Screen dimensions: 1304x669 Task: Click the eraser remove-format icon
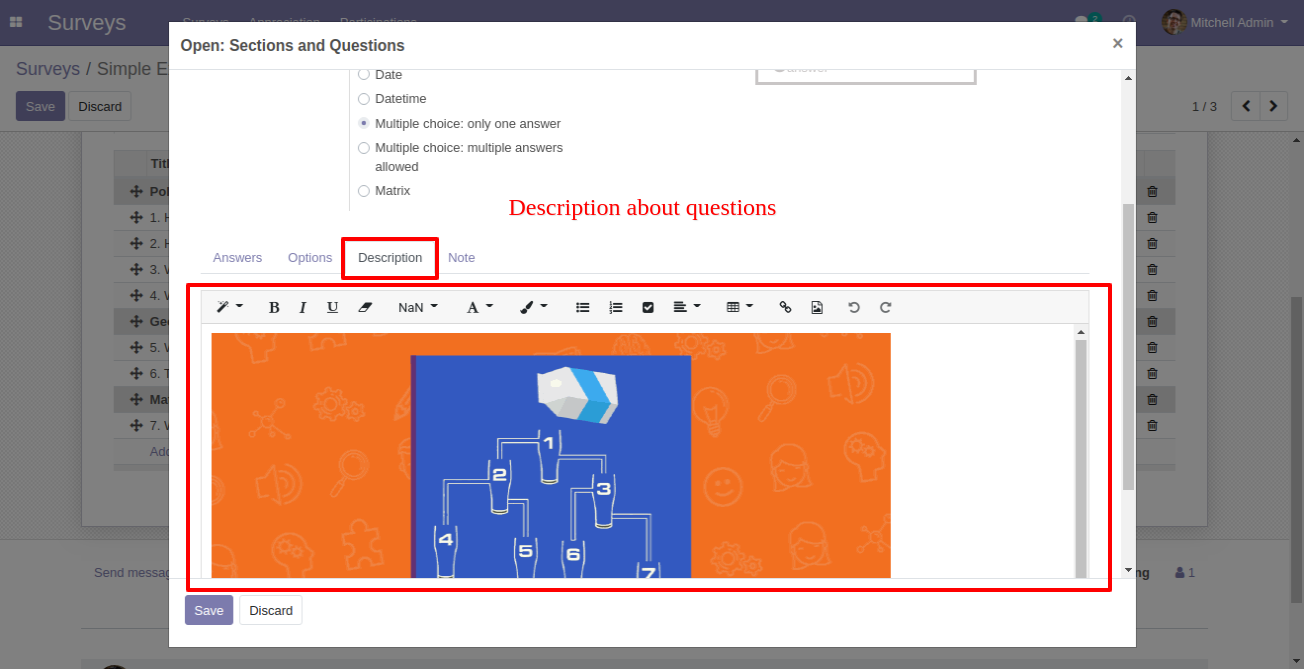coord(365,307)
